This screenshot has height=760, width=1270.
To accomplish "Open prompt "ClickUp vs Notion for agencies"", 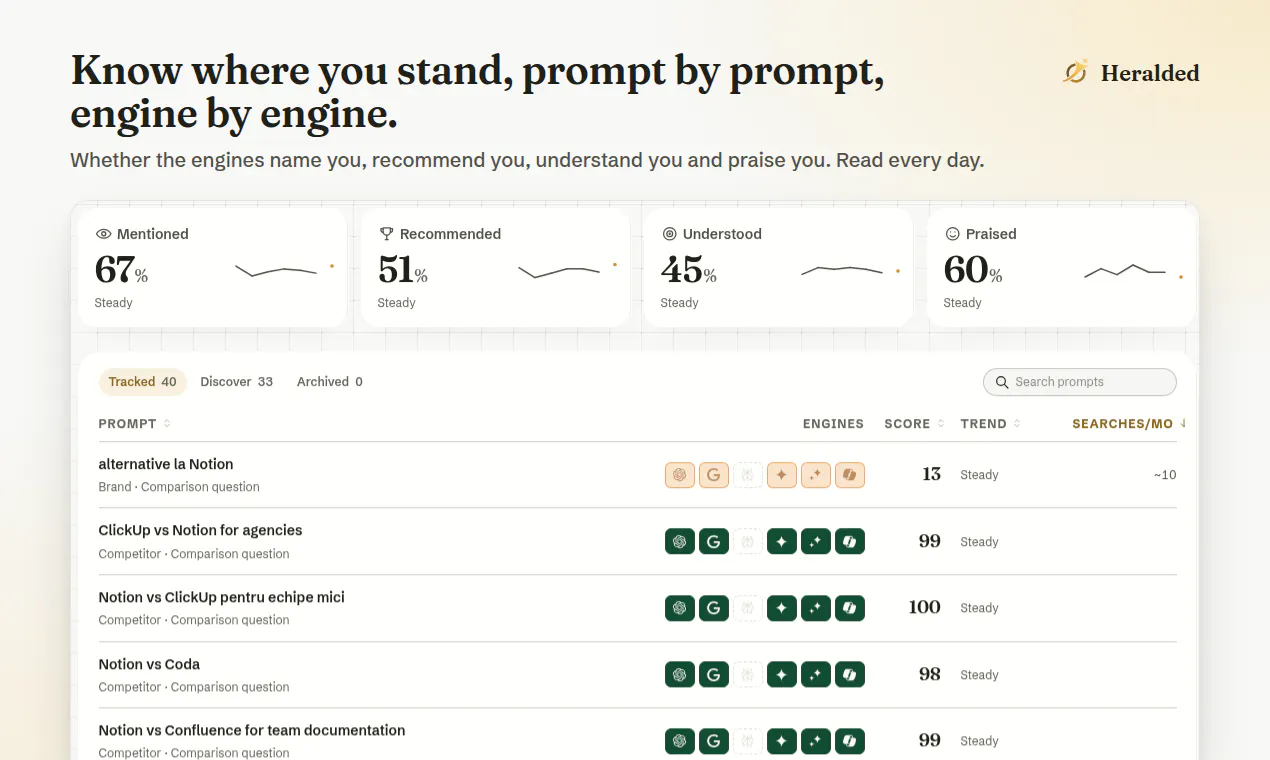I will 200,530.
